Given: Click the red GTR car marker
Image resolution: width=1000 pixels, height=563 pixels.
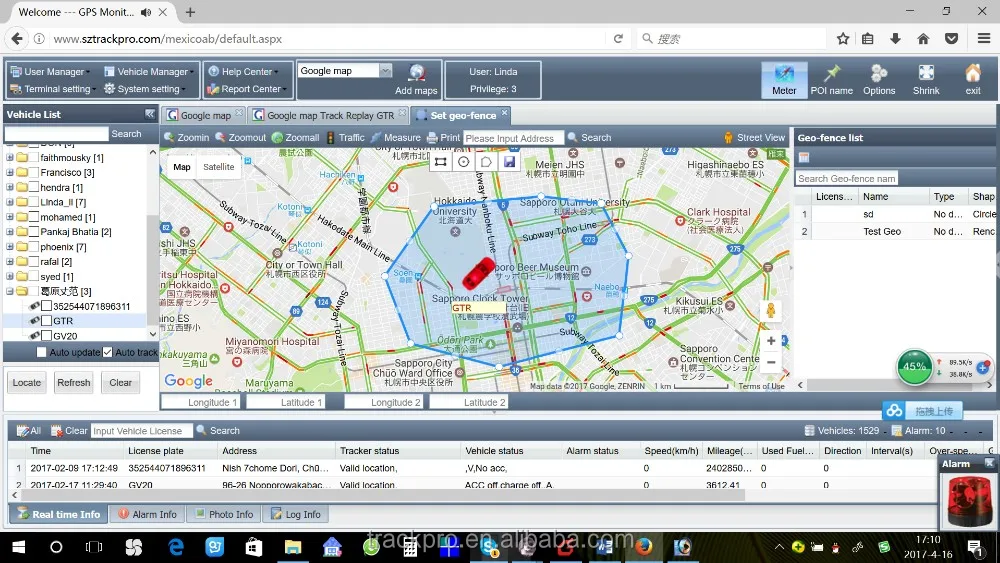Looking at the screenshot, I should (478, 274).
